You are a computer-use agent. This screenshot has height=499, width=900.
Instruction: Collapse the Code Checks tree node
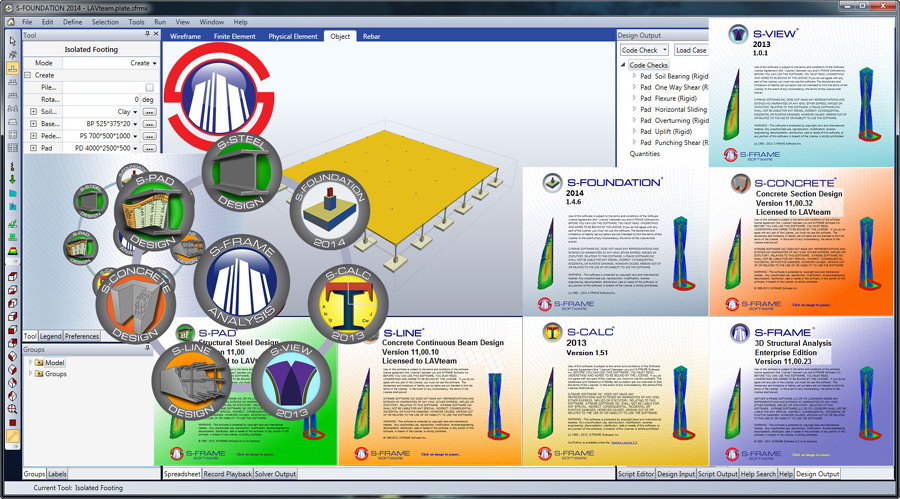(623, 65)
